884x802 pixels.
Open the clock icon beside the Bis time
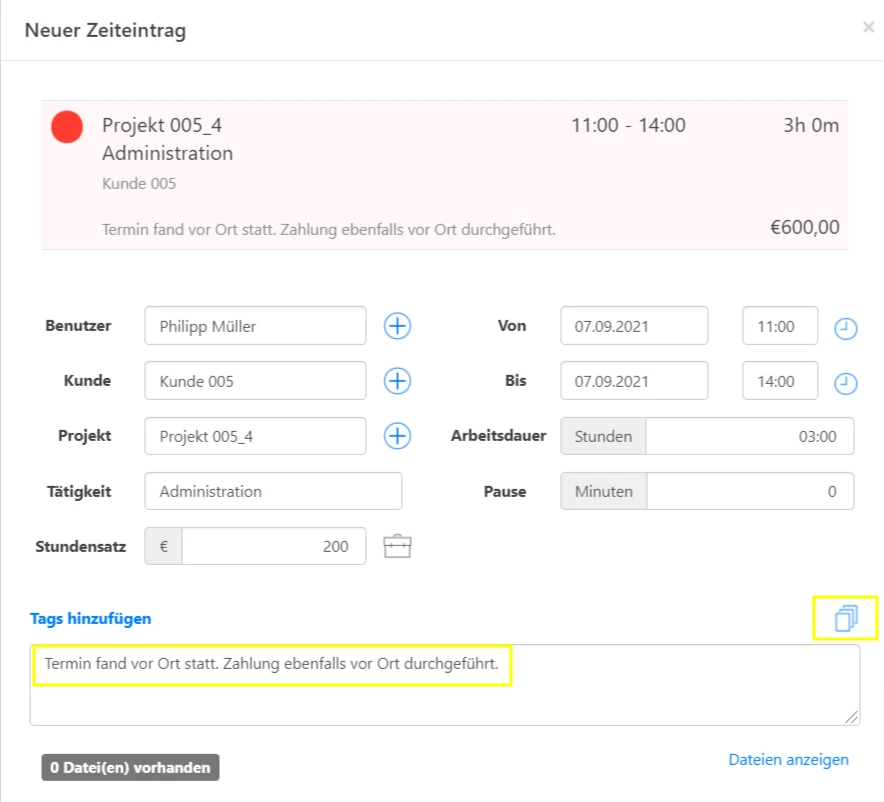pos(845,382)
